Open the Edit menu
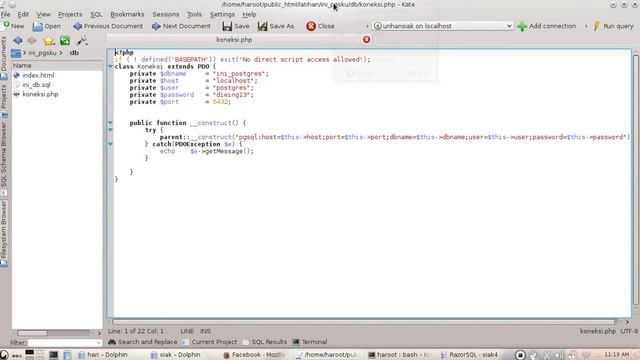Image resolution: width=640 pixels, height=360 pixels. (x=23, y=14)
